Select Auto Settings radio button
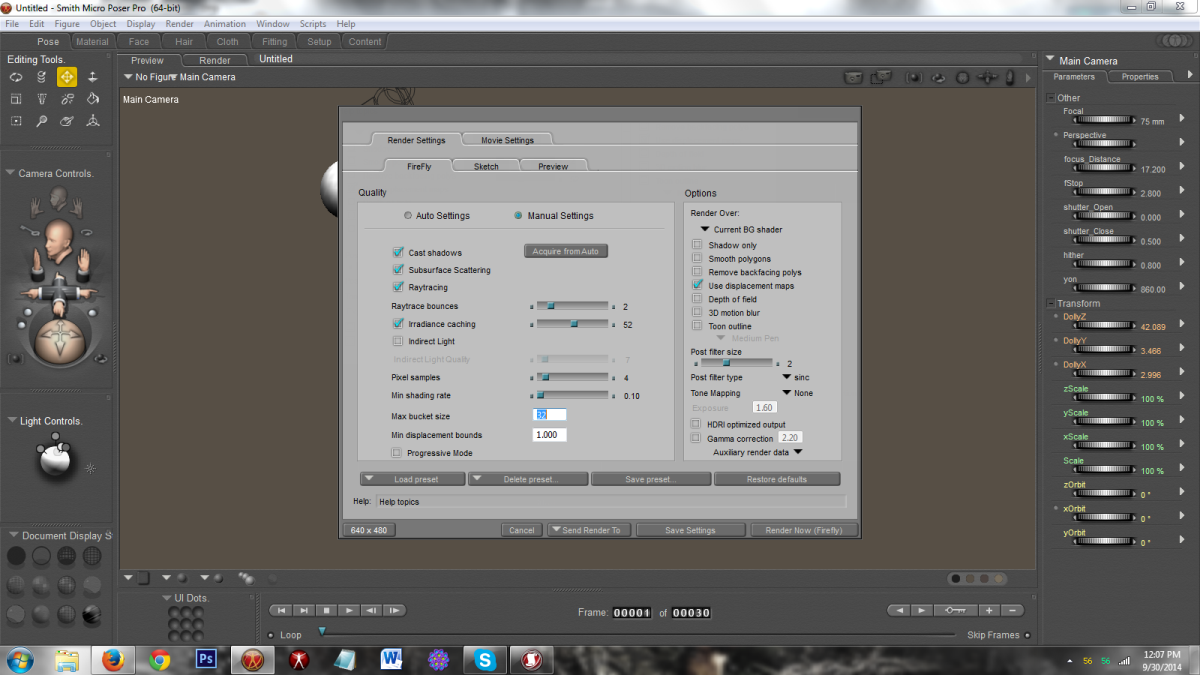This screenshot has width=1200, height=675. tap(407, 215)
